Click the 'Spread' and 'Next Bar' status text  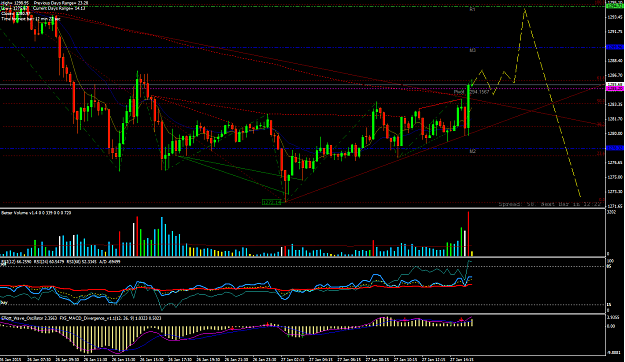tap(549, 204)
